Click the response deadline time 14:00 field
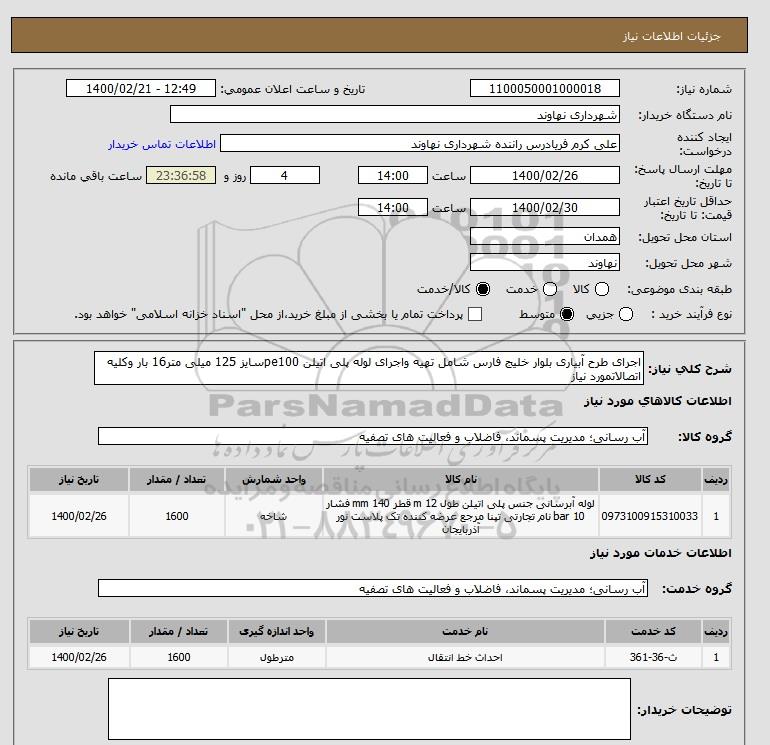 393,175
